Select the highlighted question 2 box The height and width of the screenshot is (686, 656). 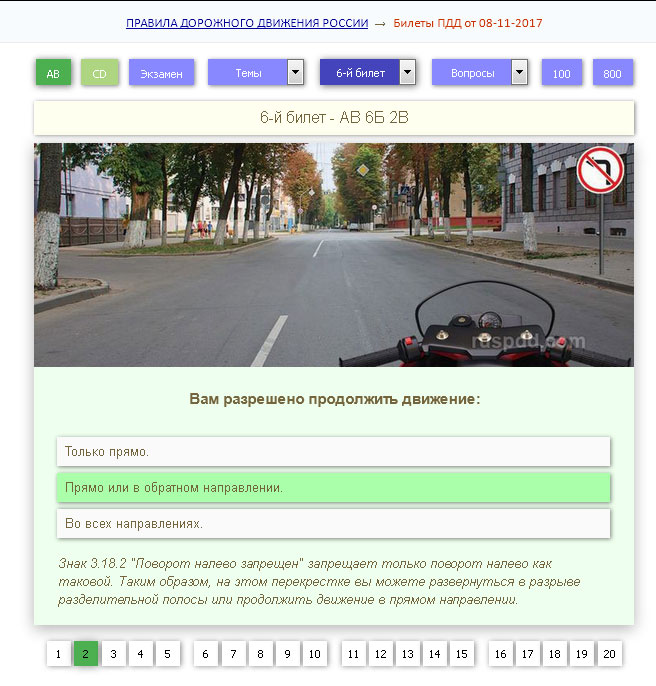click(x=85, y=654)
